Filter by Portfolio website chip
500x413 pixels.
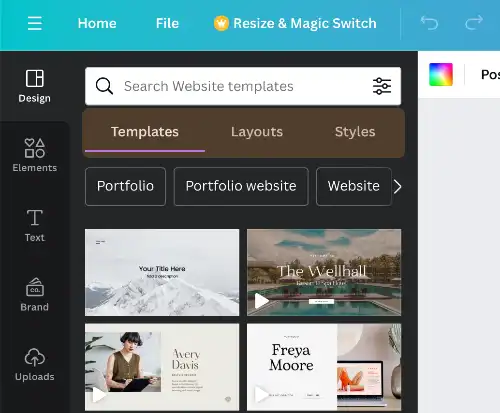(241, 186)
